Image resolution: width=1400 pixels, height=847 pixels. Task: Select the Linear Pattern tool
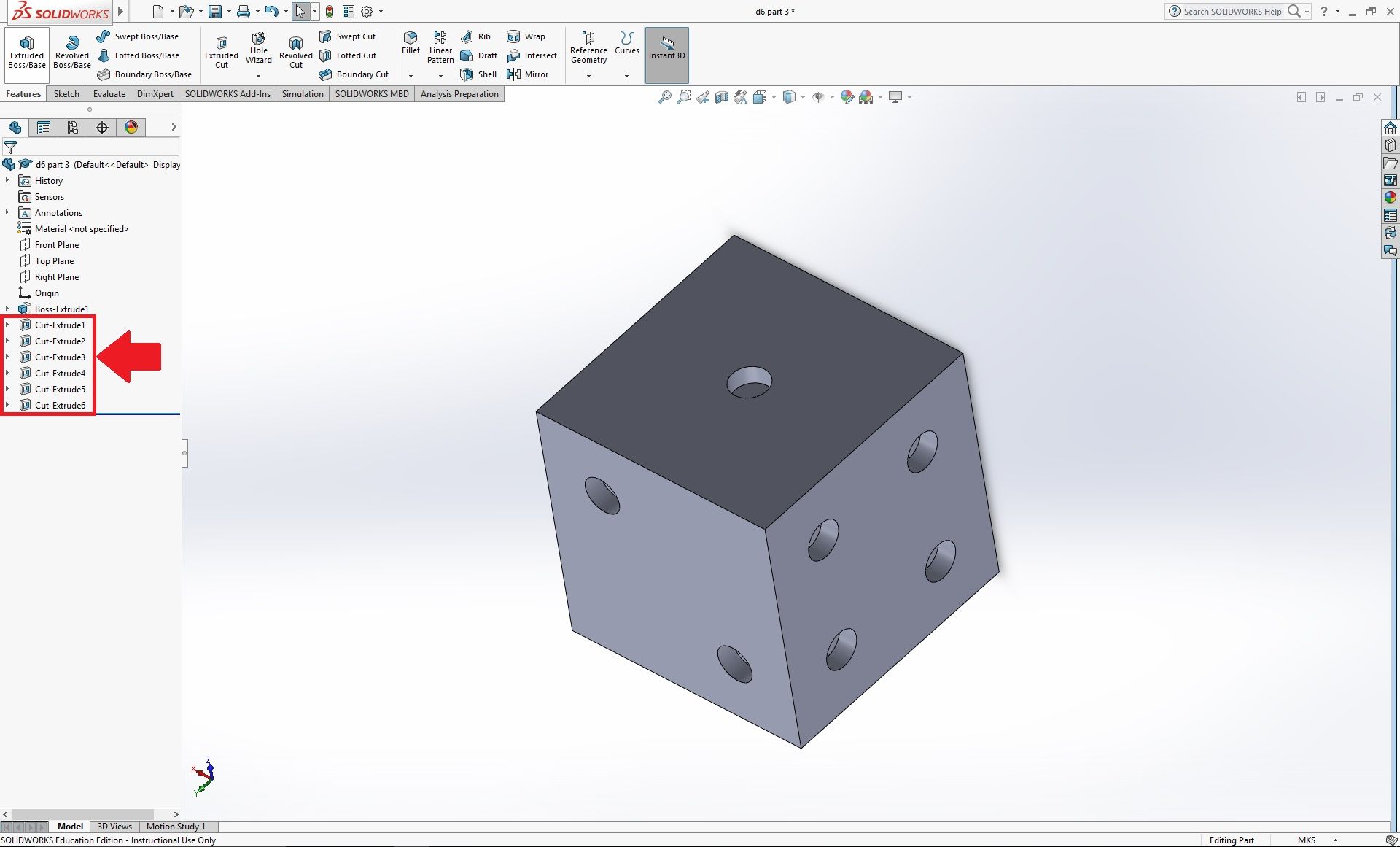[440, 45]
